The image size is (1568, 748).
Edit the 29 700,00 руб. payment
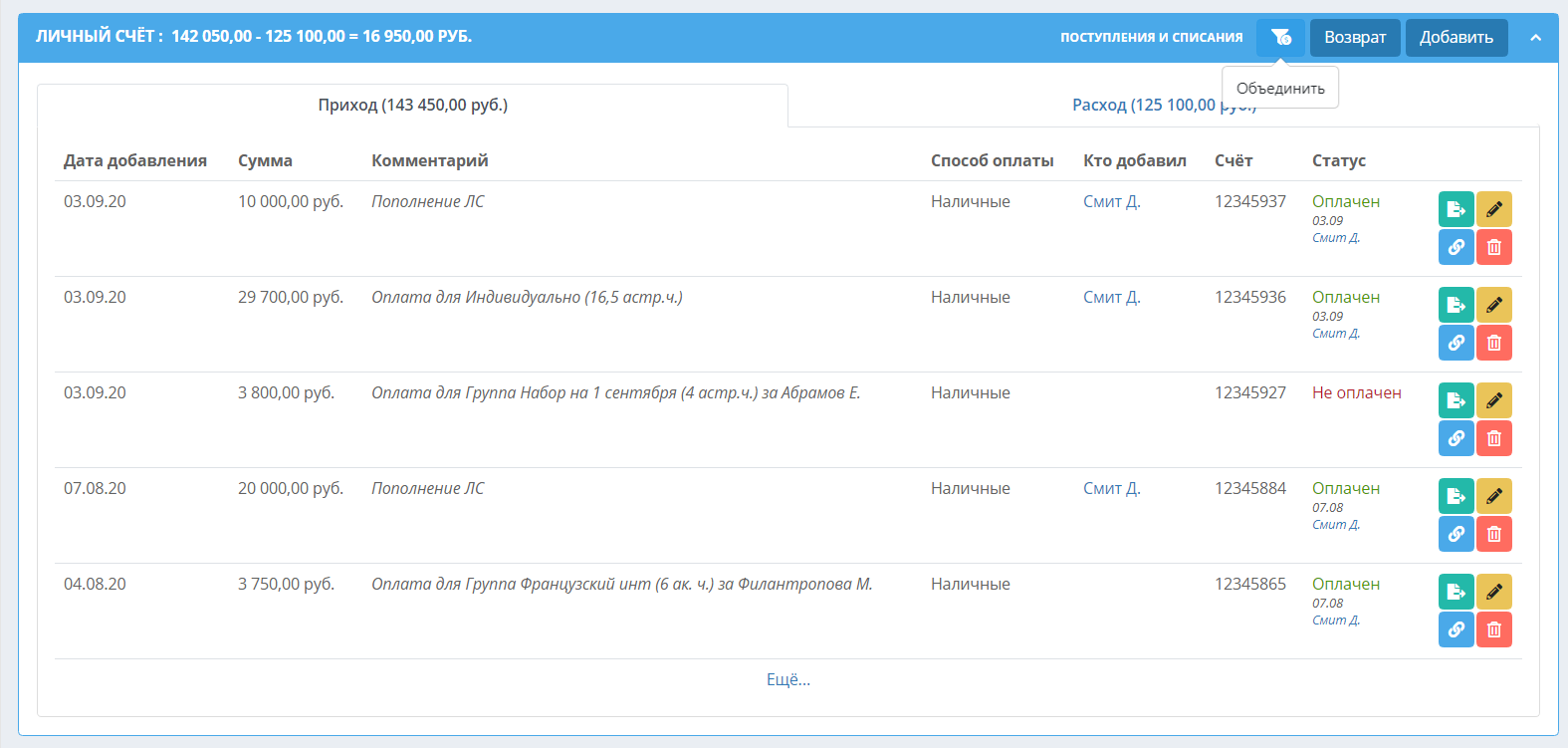coord(1494,305)
